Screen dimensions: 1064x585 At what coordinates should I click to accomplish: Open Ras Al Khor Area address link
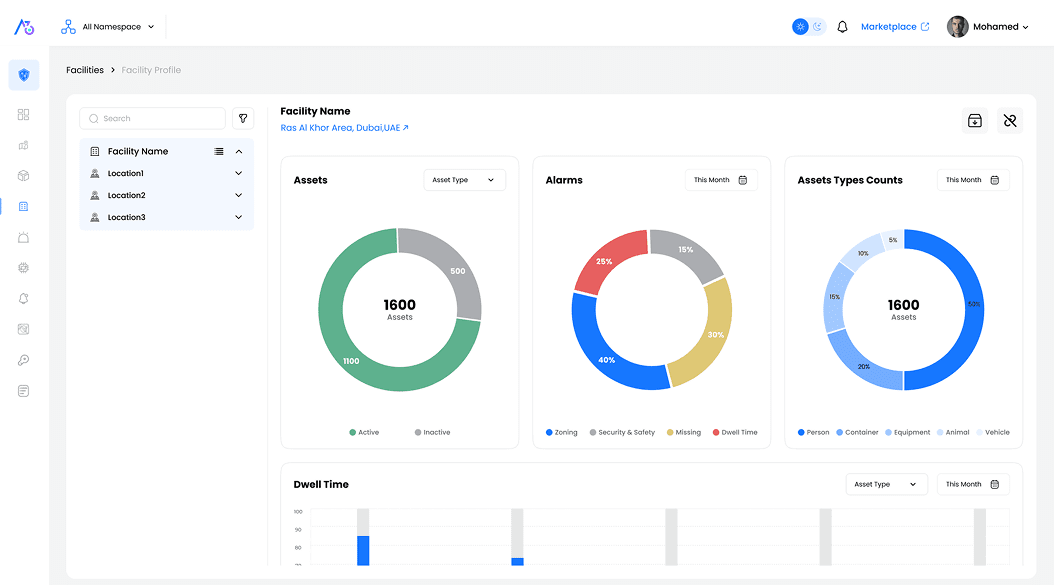point(344,128)
